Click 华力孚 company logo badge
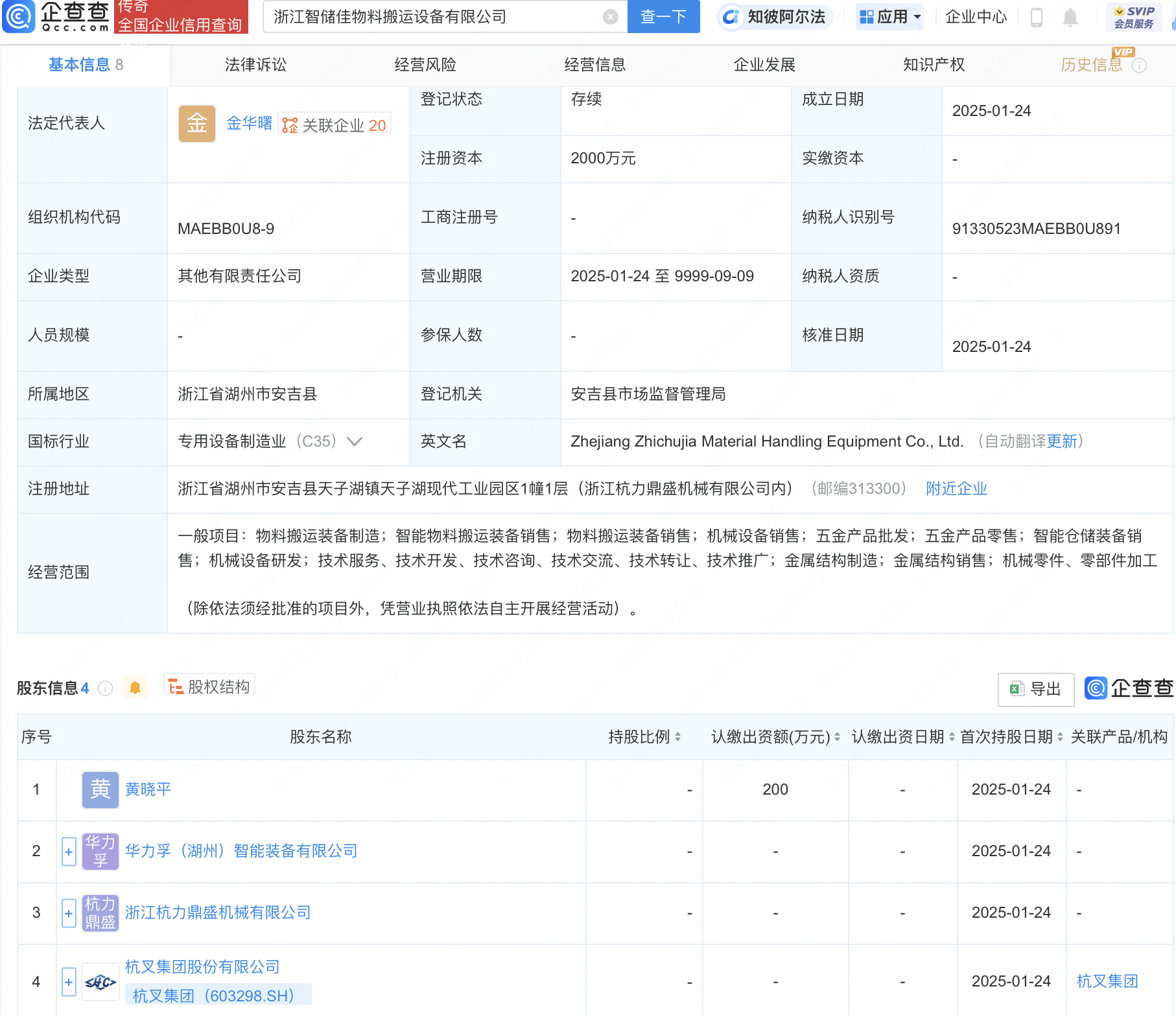This screenshot has width=1176, height=1015. [x=100, y=851]
